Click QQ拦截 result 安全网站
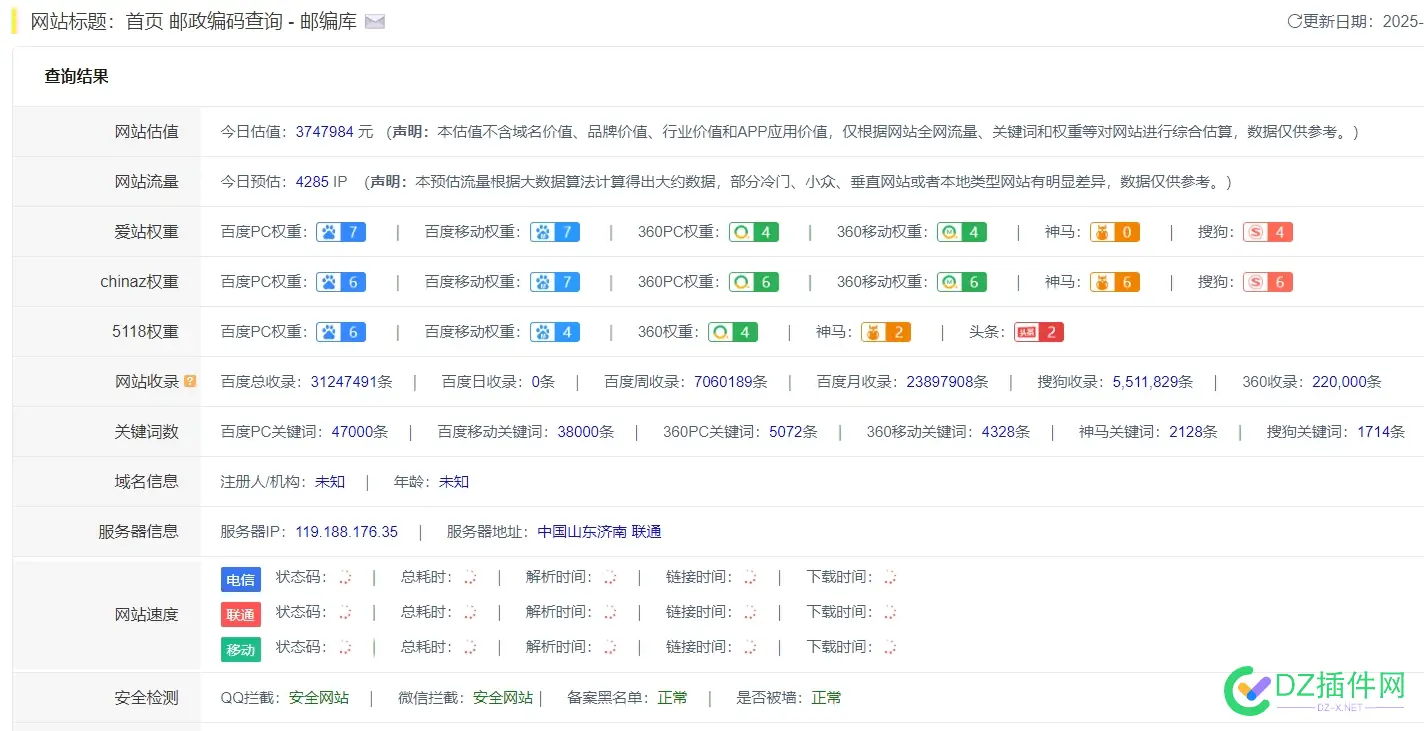The height and width of the screenshot is (731, 1424). pyautogui.click(x=319, y=697)
